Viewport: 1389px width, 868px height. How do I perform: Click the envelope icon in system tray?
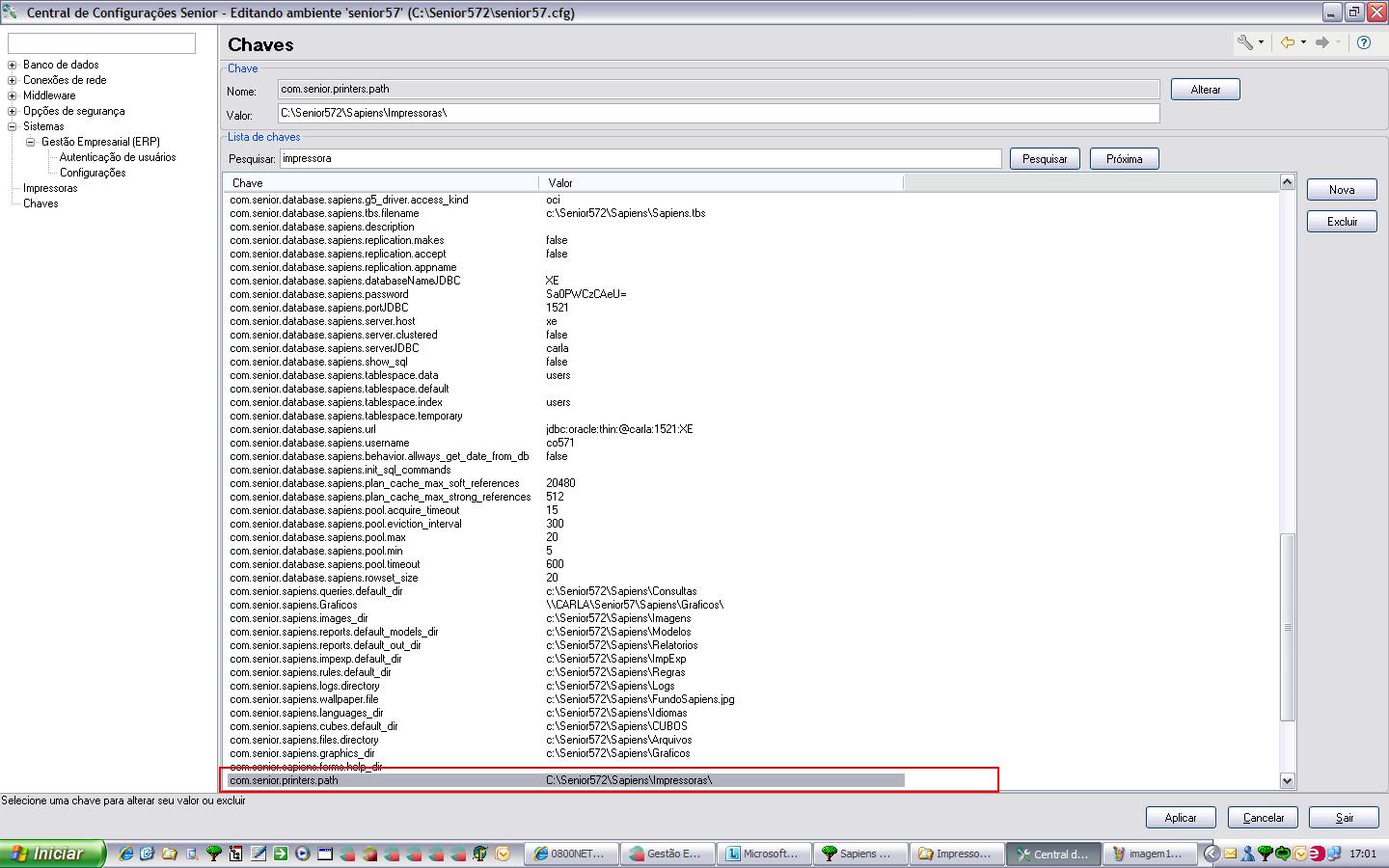click(1231, 854)
